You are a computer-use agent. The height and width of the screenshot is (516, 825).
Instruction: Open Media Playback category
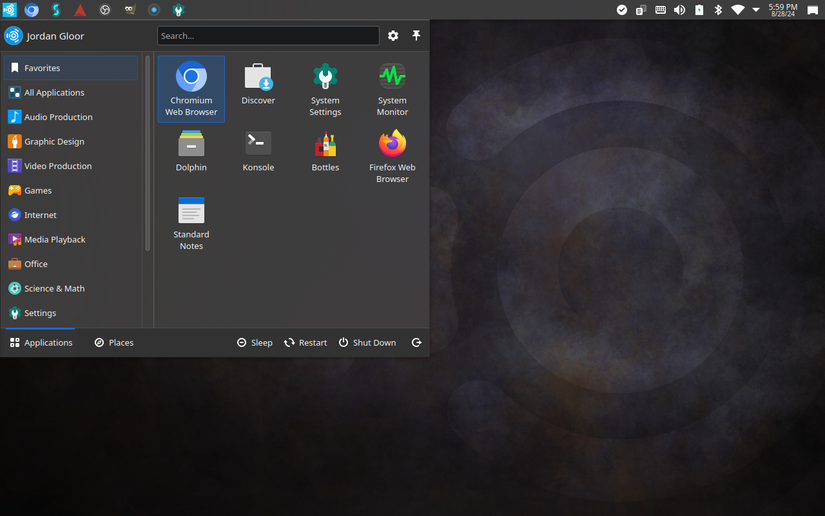pos(71,239)
